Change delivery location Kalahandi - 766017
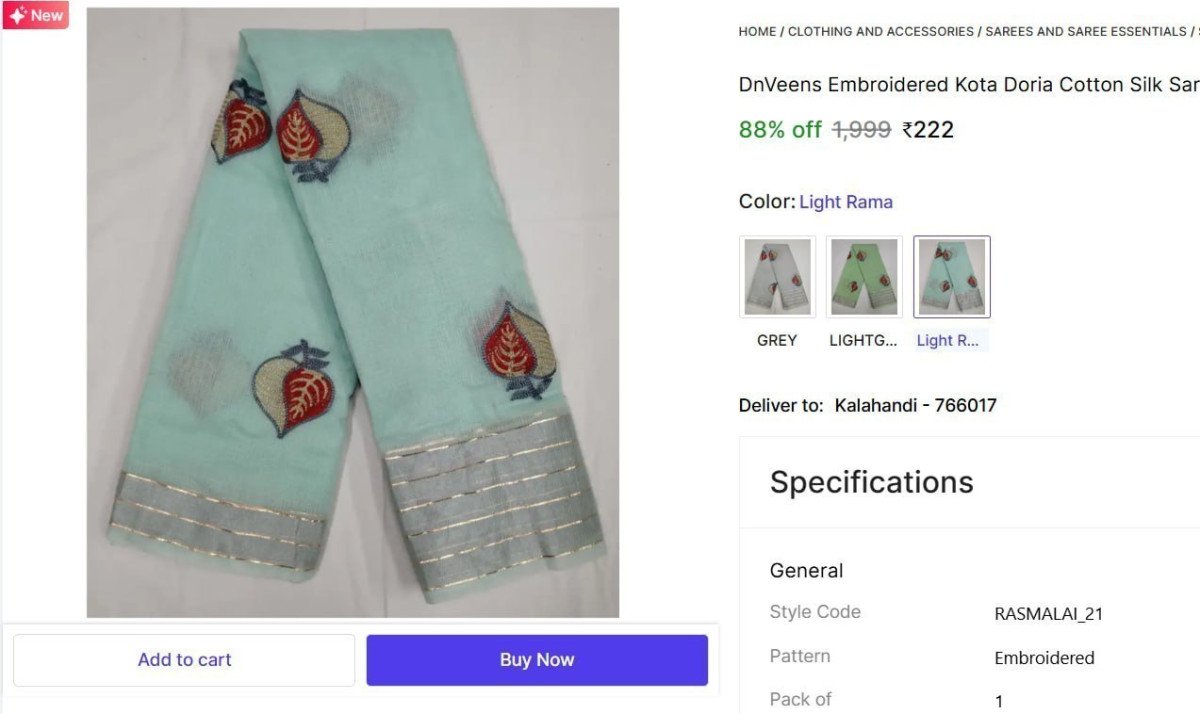Viewport: 1200px width, 714px height. 916,405
